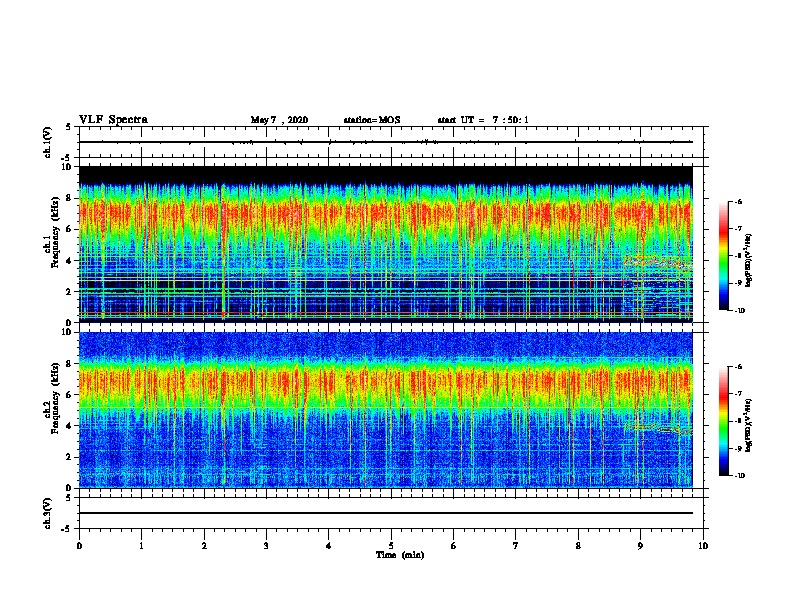Click the "-10" label on ch.2 color bar
The image size is (792, 612).
tap(740, 476)
